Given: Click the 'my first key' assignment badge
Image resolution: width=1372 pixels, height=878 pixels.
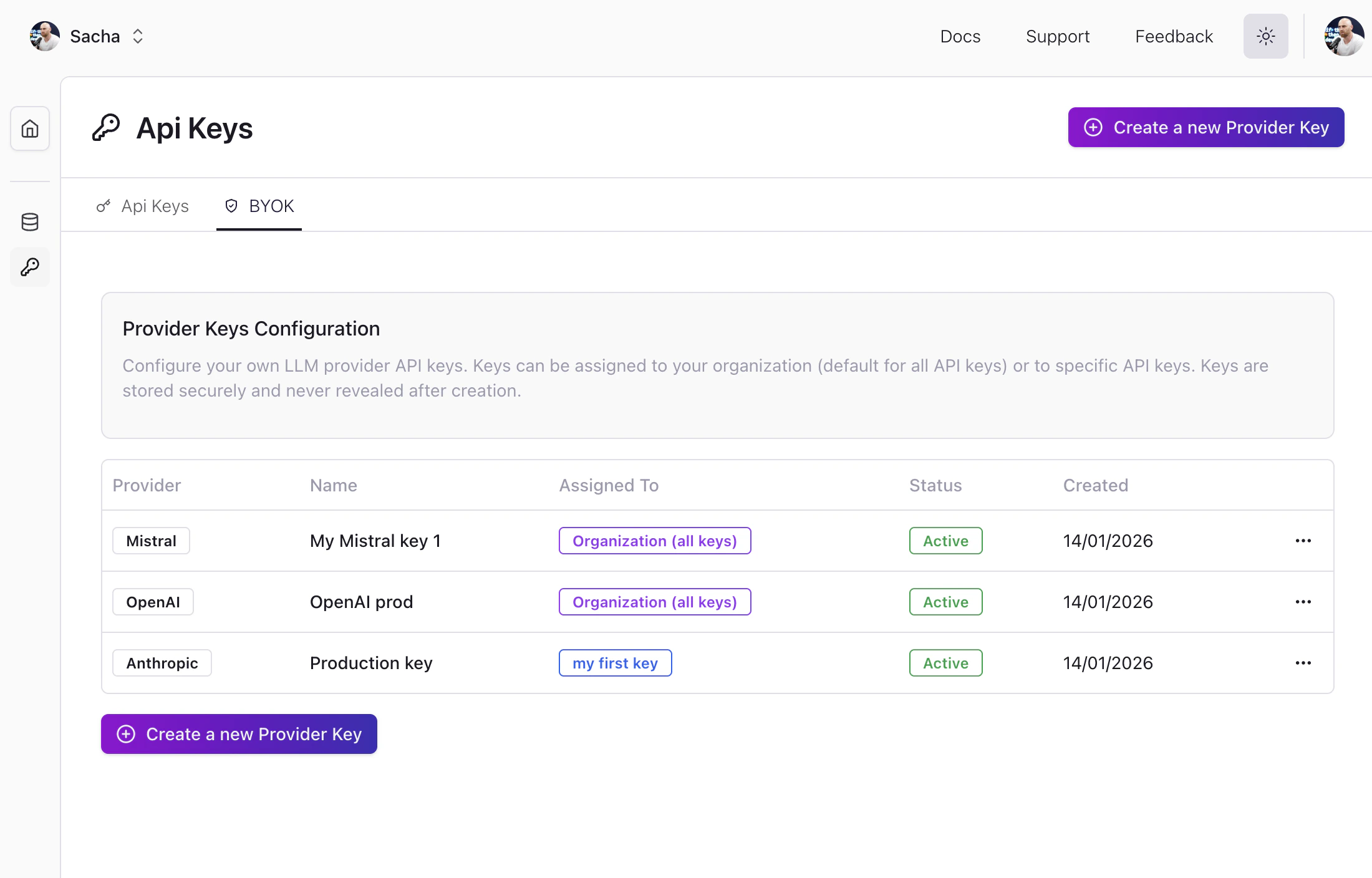Looking at the screenshot, I should (x=615, y=663).
